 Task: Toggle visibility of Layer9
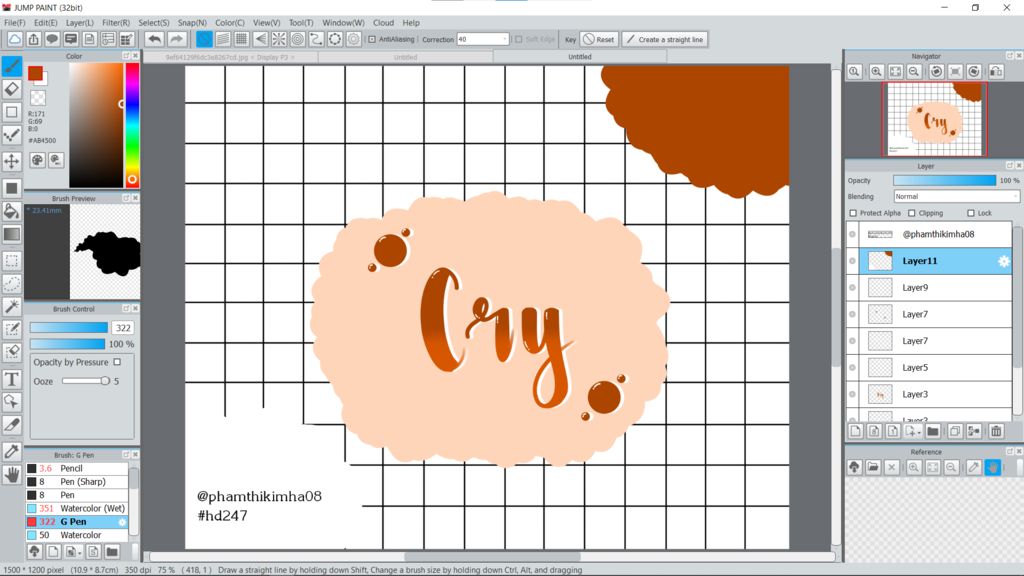tap(852, 287)
